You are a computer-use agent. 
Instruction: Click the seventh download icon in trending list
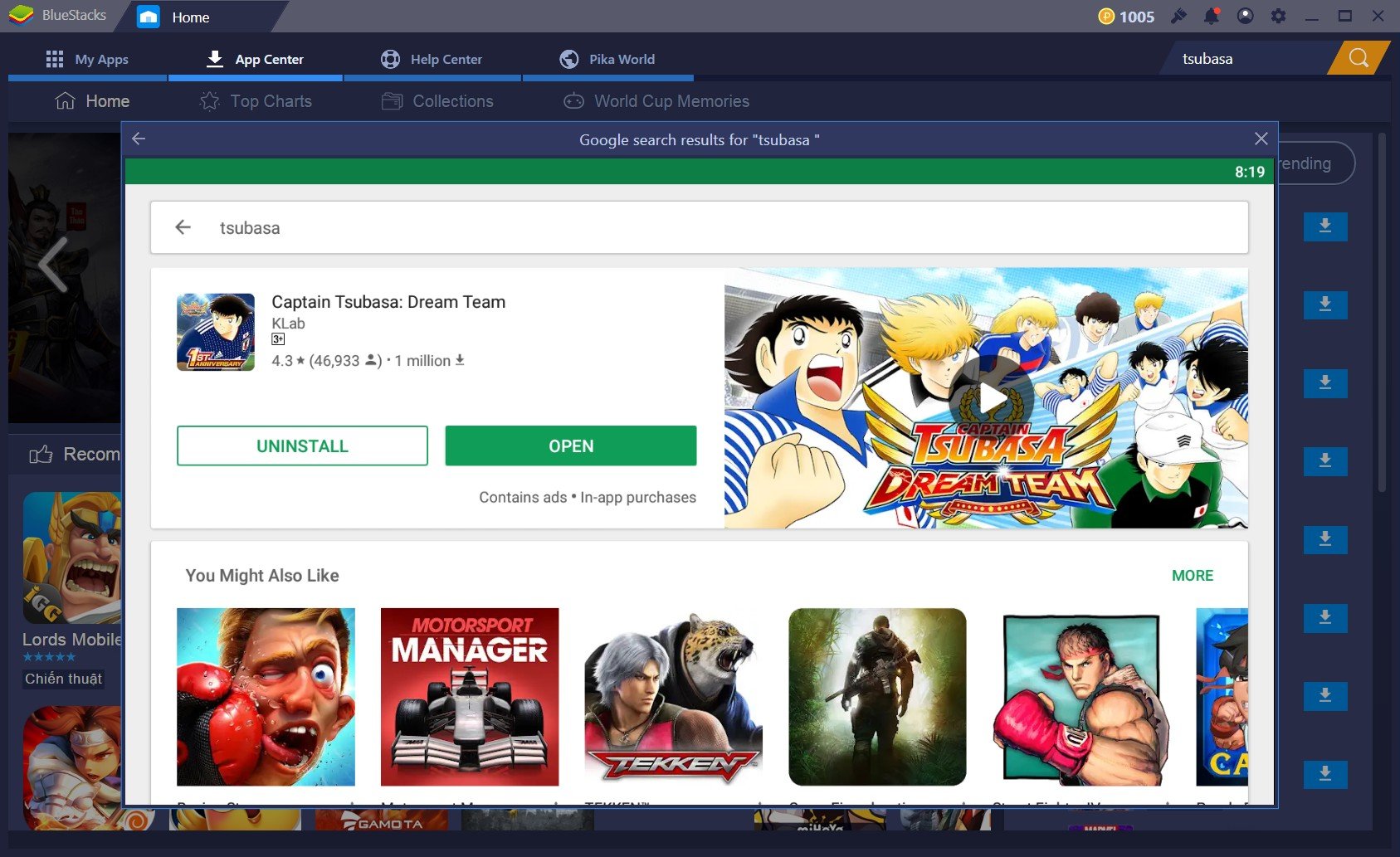(x=1325, y=695)
